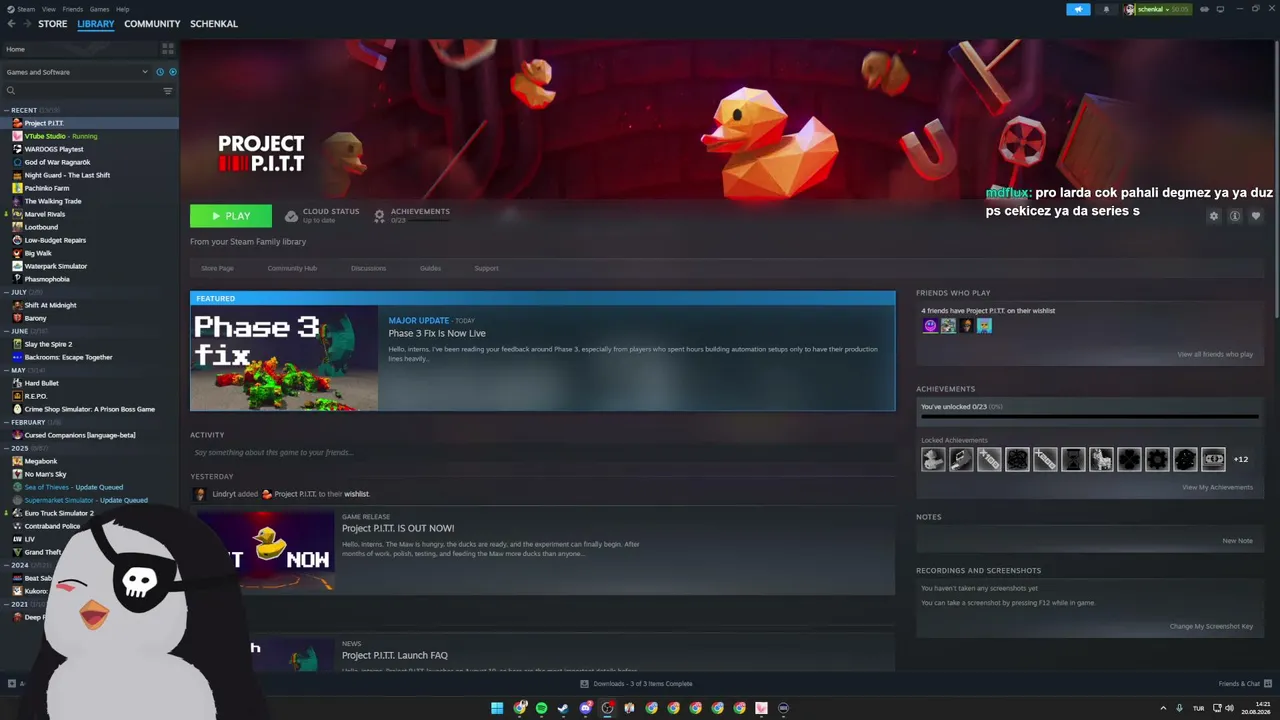Open the Games and Software dropdown
This screenshot has width=1280, height=720.
pyautogui.click(x=76, y=72)
